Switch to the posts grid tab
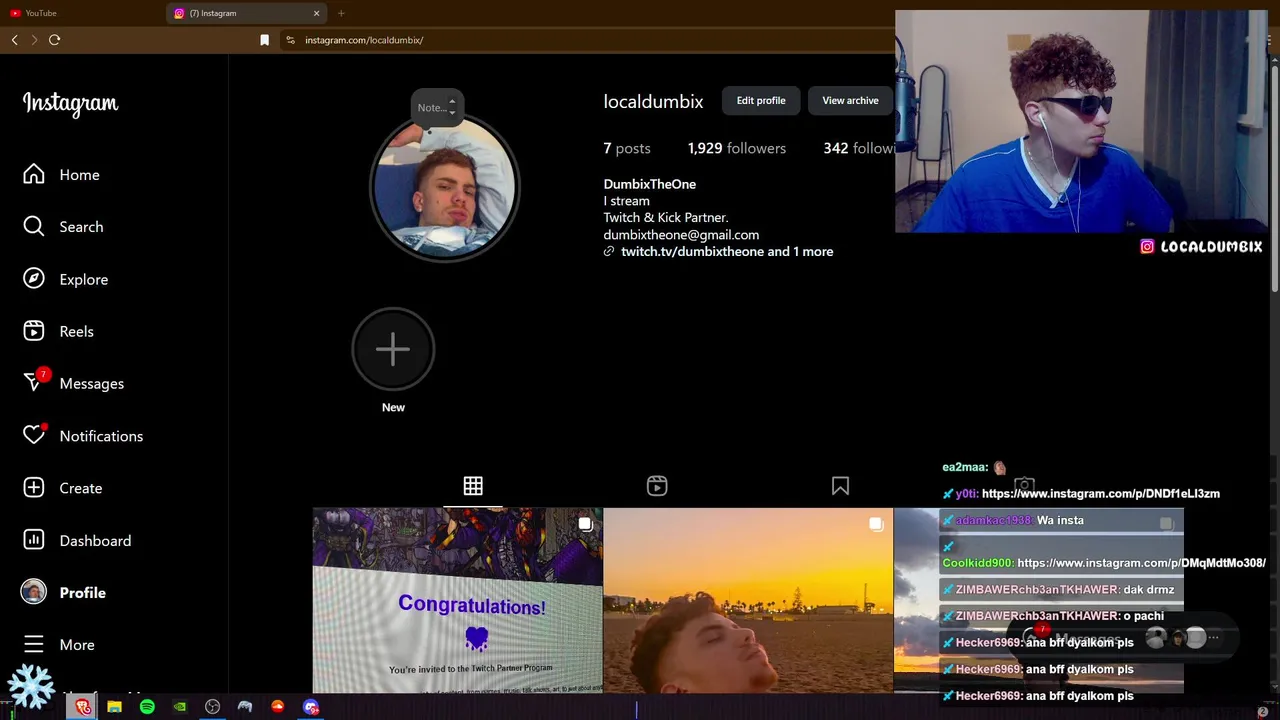The height and width of the screenshot is (720, 1280). click(473, 486)
